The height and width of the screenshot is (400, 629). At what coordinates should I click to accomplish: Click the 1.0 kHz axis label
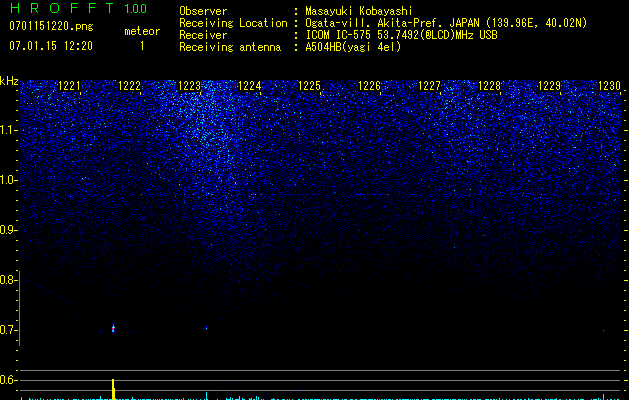[x=8, y=180]
